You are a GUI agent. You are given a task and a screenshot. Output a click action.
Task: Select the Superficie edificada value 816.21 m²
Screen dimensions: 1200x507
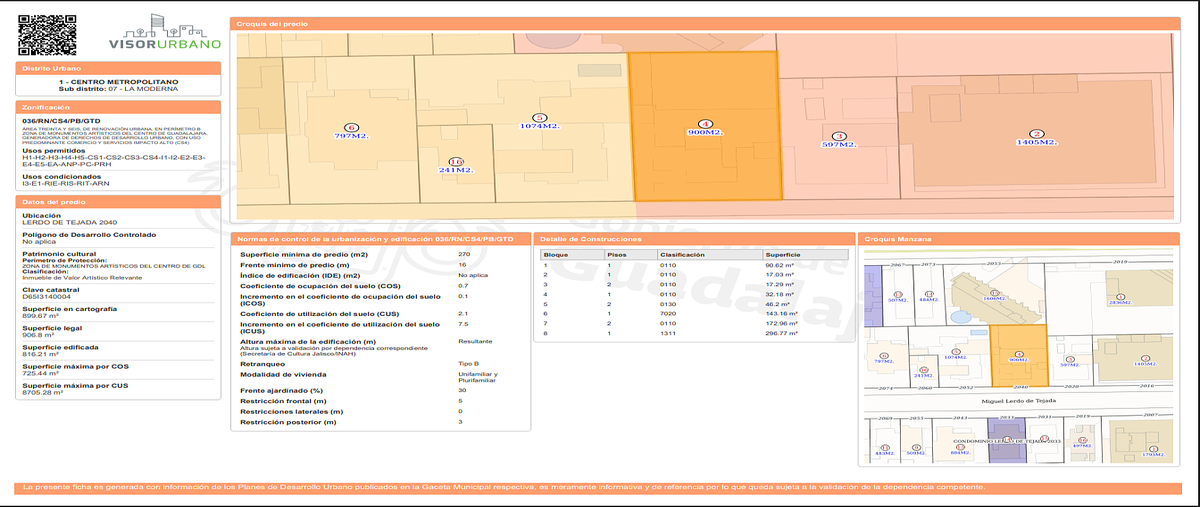(x=39, y=354)
